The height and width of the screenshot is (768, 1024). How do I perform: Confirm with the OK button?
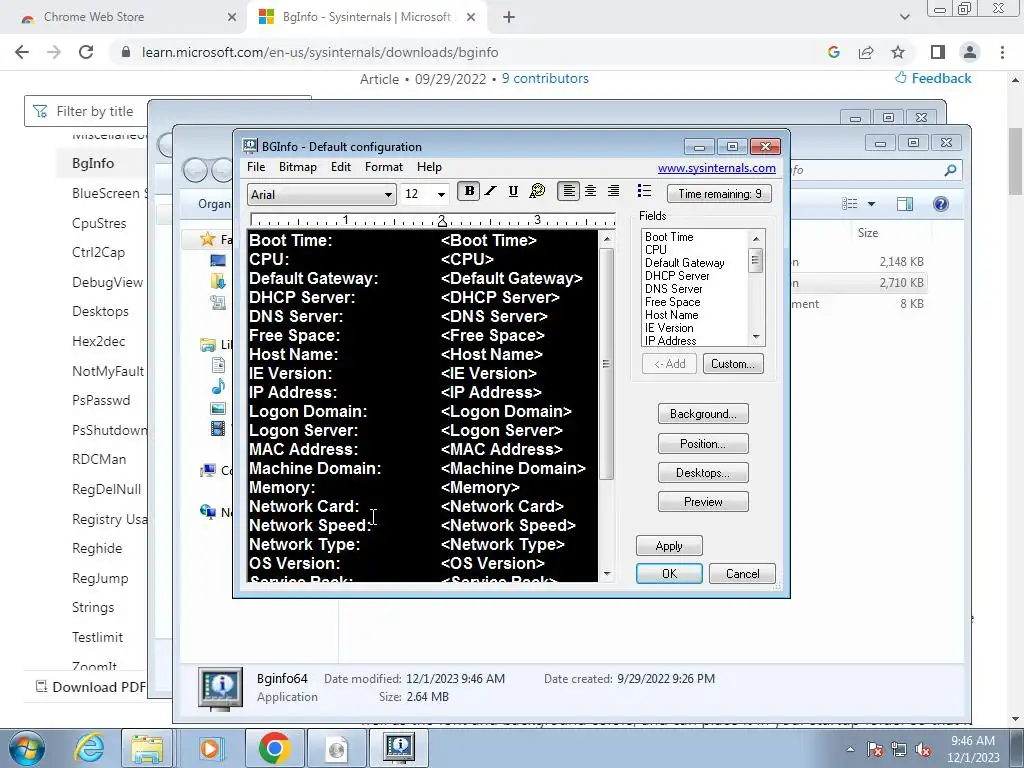coord(669,574)
